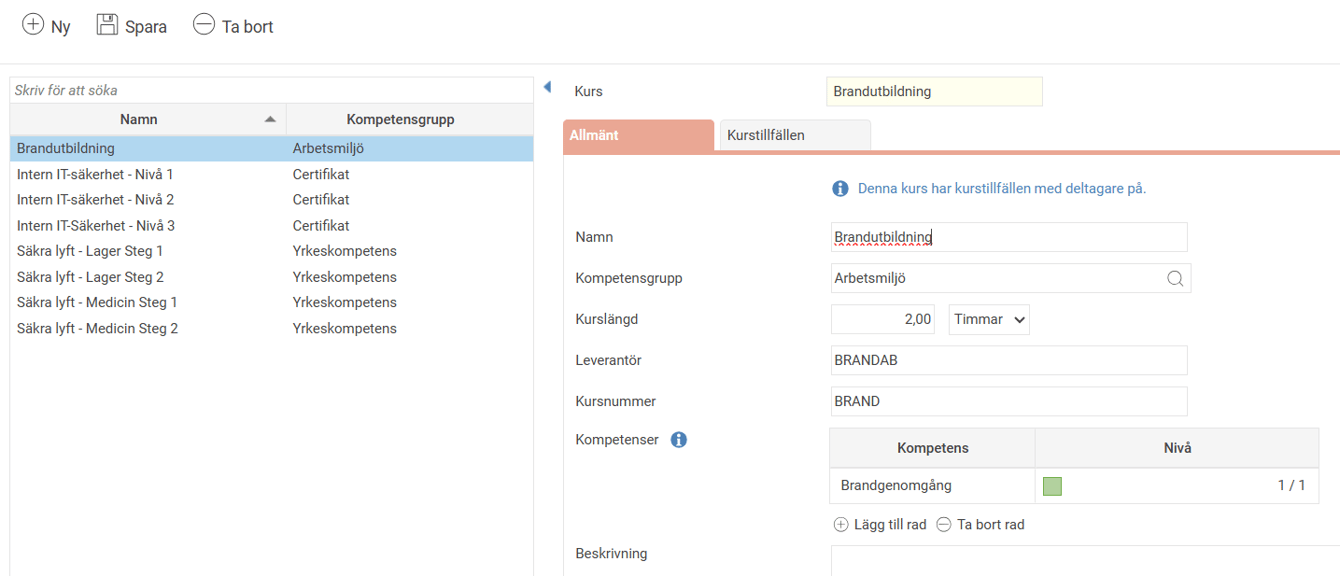Open Kompetensgrupp search magnifier
1340x576 pixels.
tap(1175, 279)
